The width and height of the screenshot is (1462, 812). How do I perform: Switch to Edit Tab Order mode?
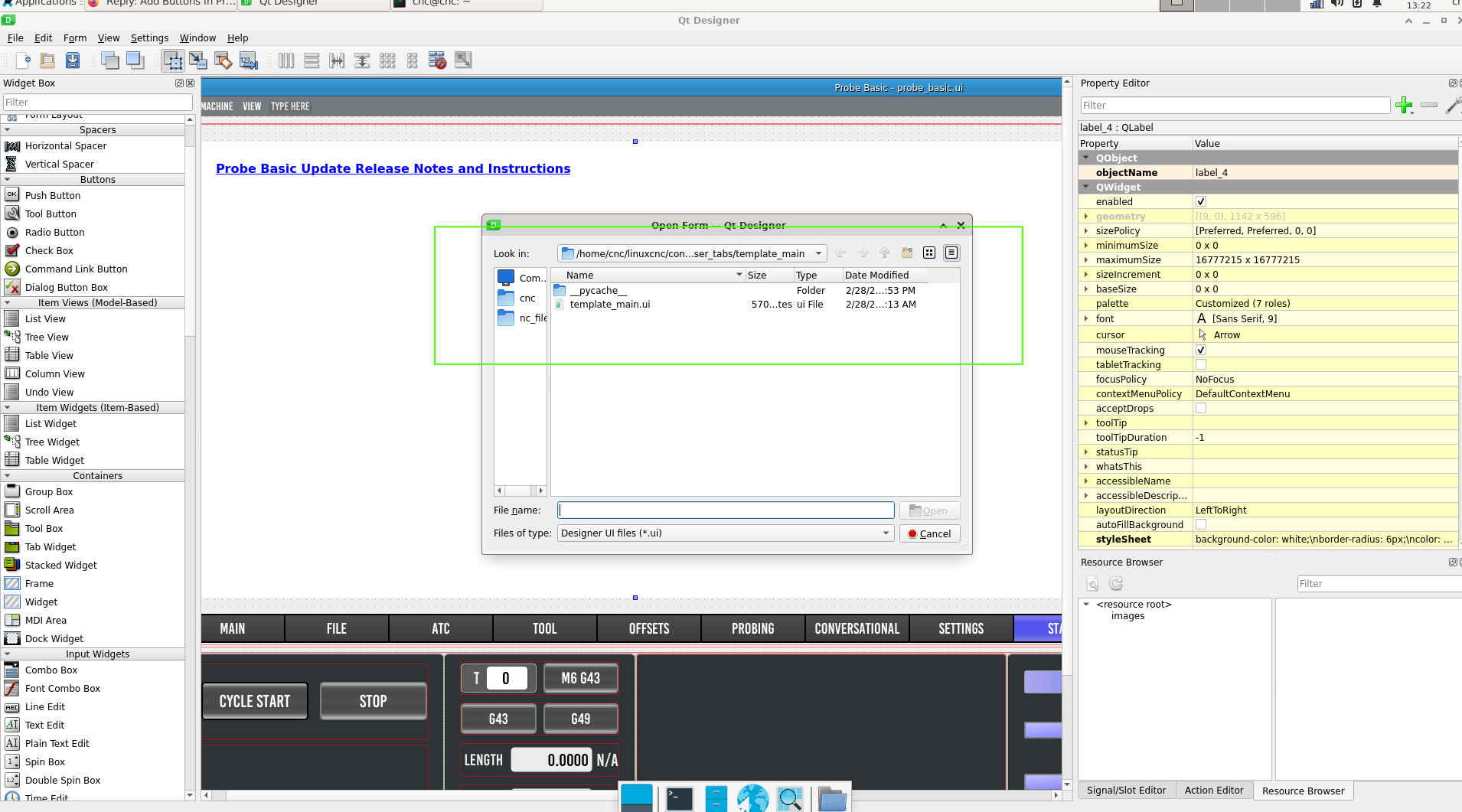click(x=248, y=60)
